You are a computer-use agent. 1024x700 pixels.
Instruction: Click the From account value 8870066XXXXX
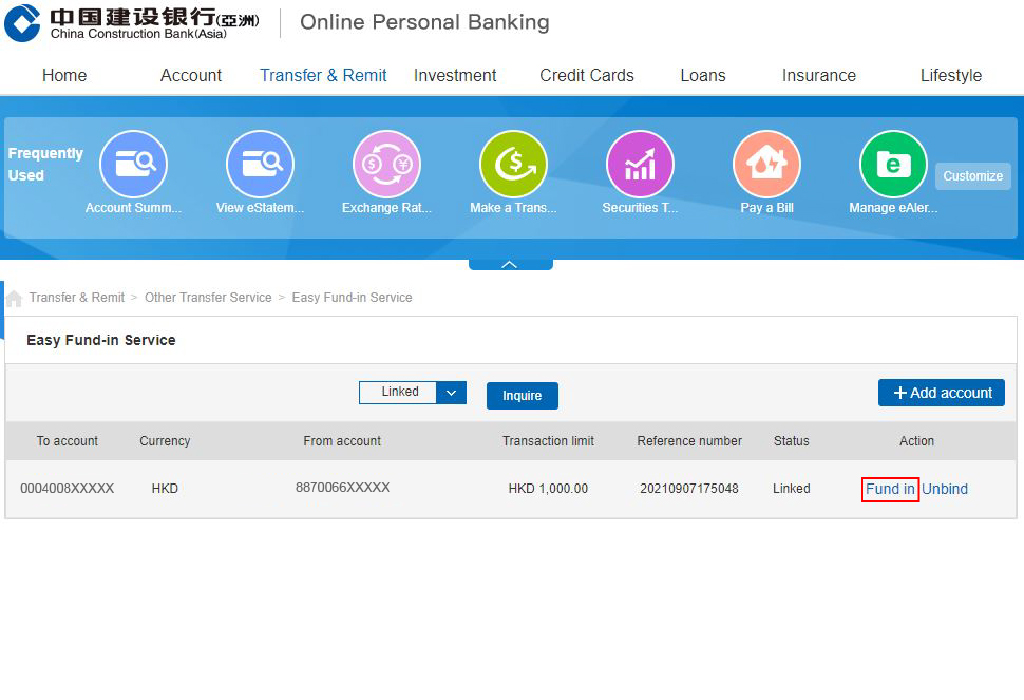point(343,487)
